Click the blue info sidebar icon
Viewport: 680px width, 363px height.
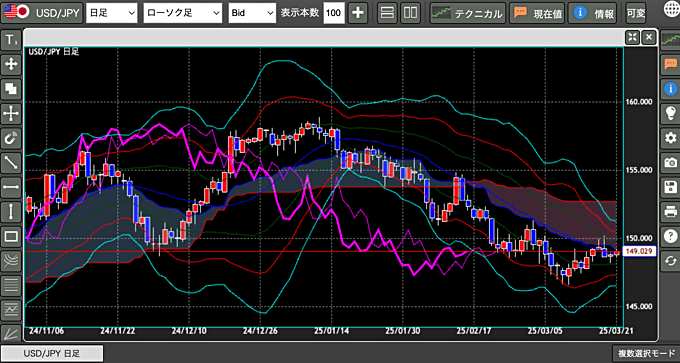click(x=670, y=89)
